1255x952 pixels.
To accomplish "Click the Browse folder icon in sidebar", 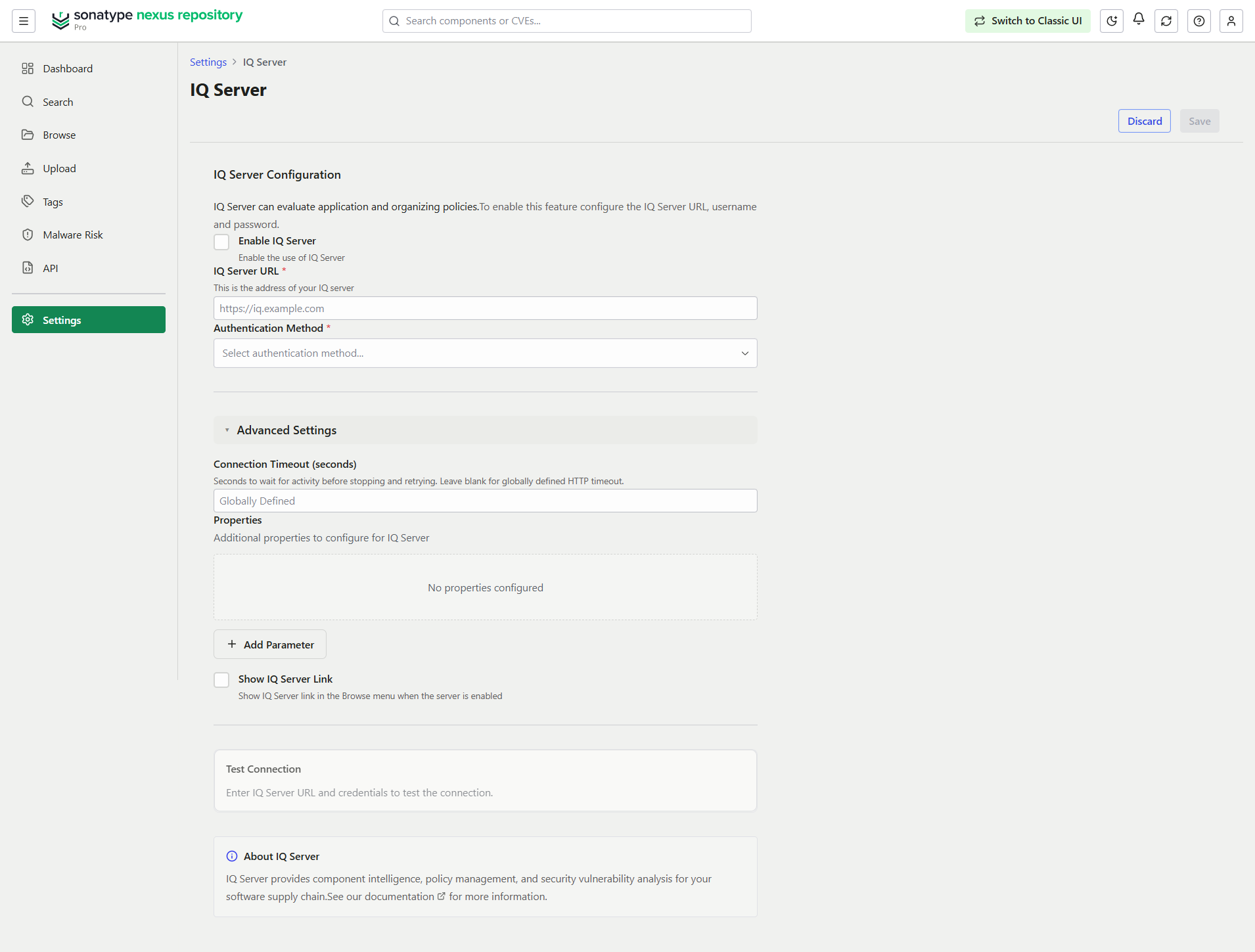I will click(x=28, y=135).
